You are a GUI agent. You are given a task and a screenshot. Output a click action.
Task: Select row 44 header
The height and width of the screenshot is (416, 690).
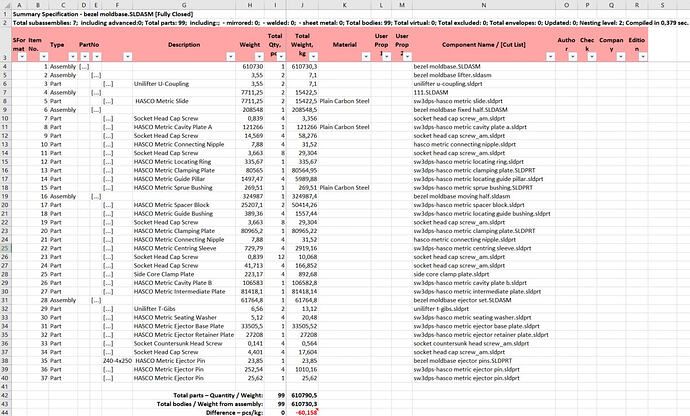[x=5, y=412]
